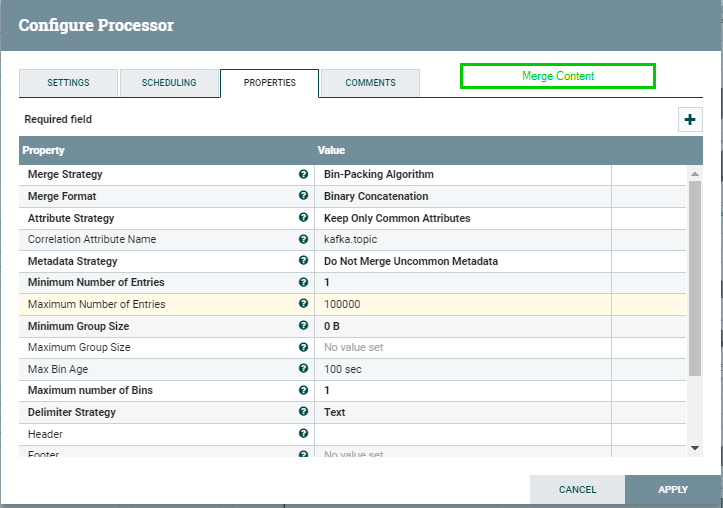Click the help icon for Merge Format

pyautogui.click(x=303, y=195)
